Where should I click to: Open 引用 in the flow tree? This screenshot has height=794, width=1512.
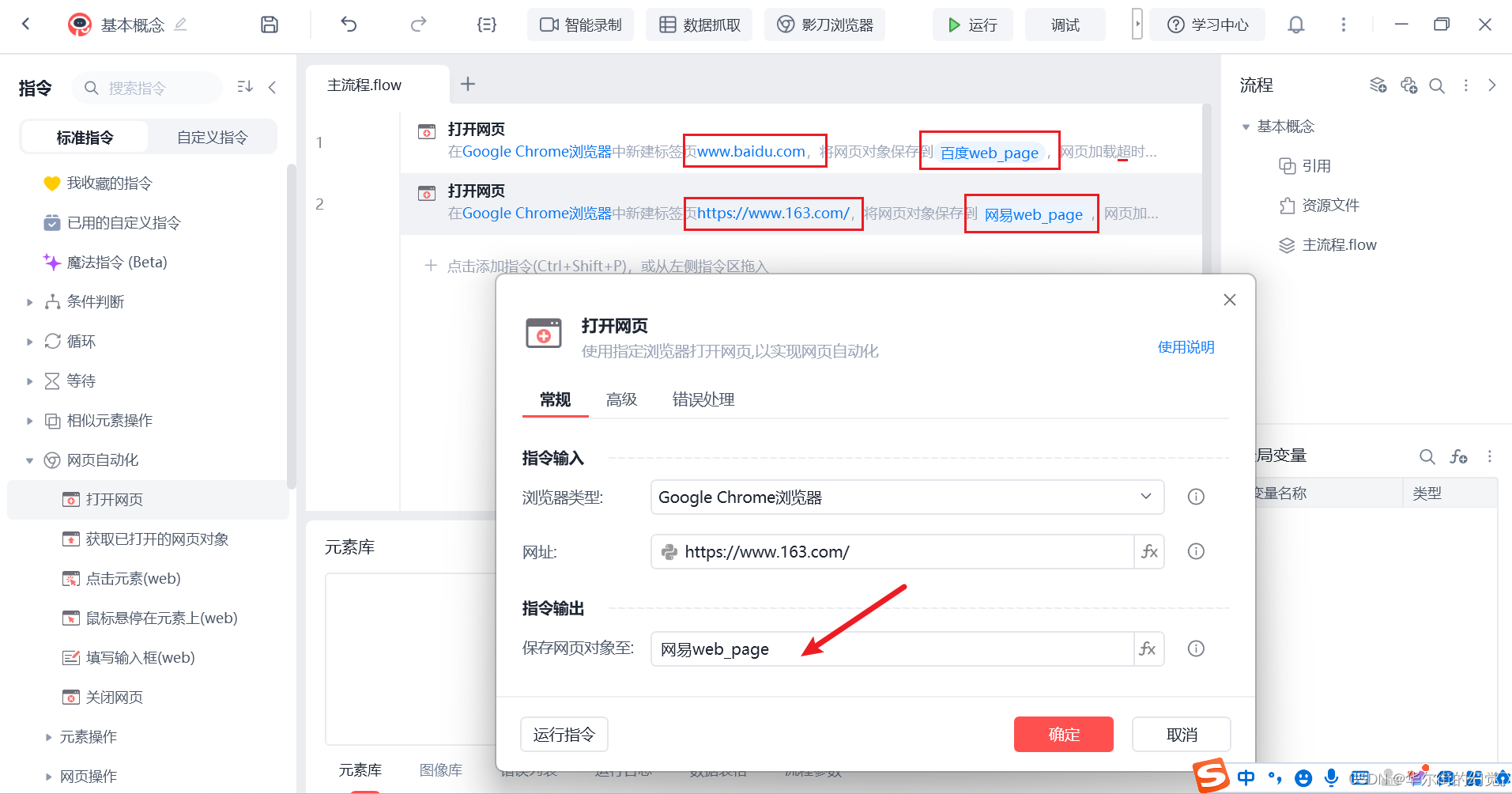1306,166
